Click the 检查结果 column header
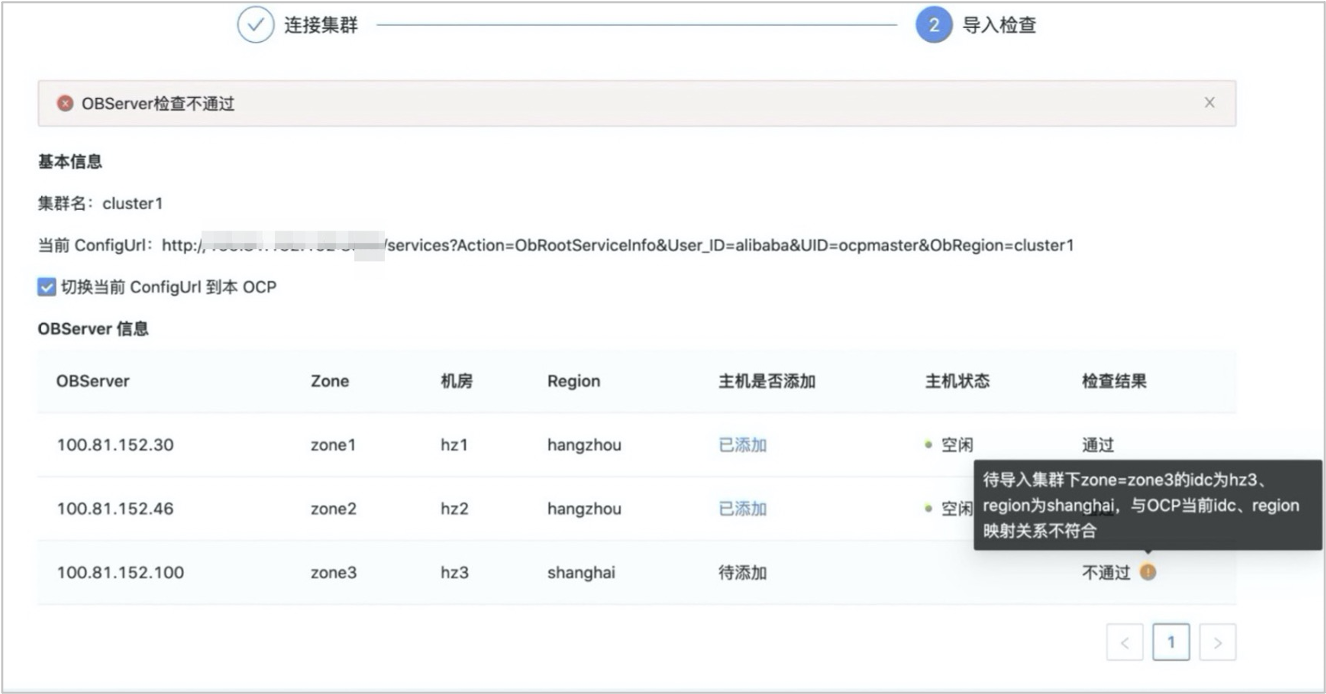Viewport: 1326px width, 694px height. (x=1114, y=381)
